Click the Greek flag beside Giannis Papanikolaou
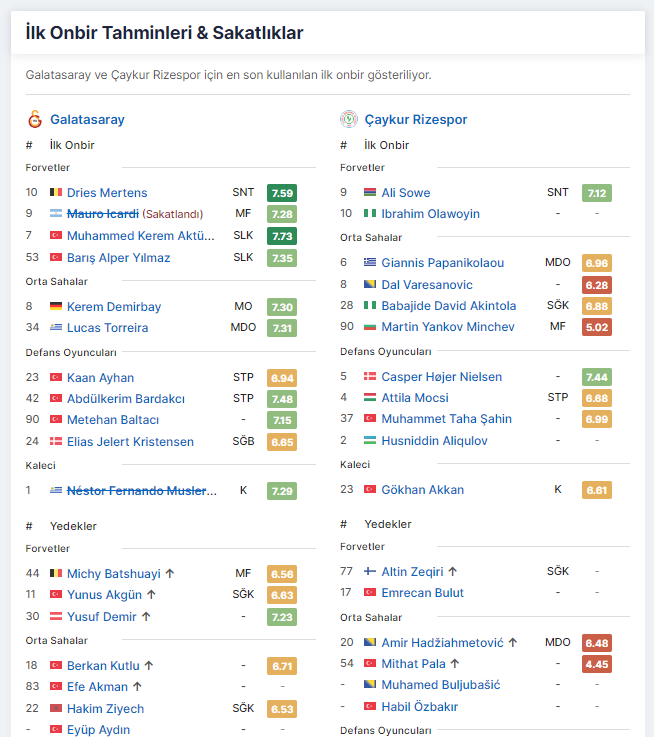Viewport: 654px width, 737px height. click(x=370, y=262)
